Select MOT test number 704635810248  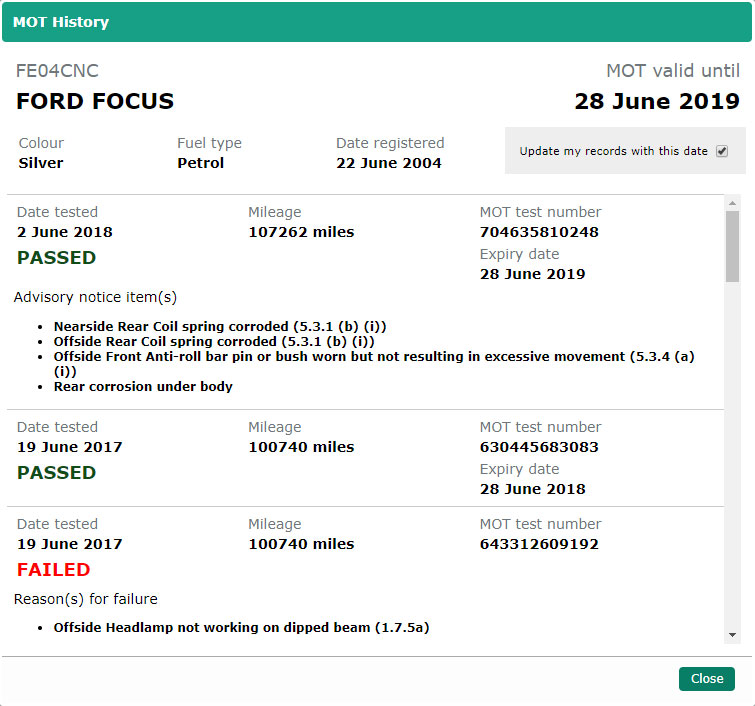tap(539, 232)
